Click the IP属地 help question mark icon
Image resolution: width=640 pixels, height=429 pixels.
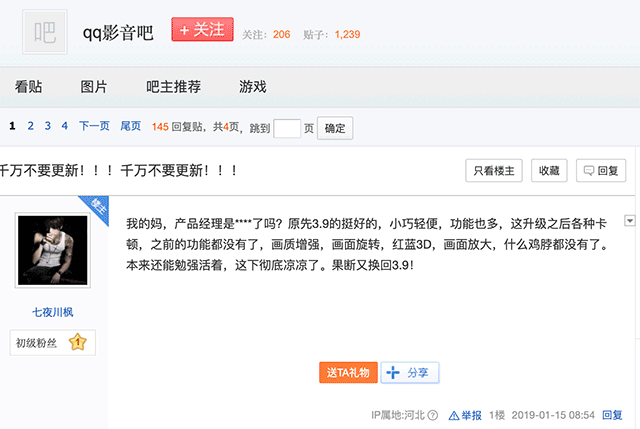click(x=433, y=416)
